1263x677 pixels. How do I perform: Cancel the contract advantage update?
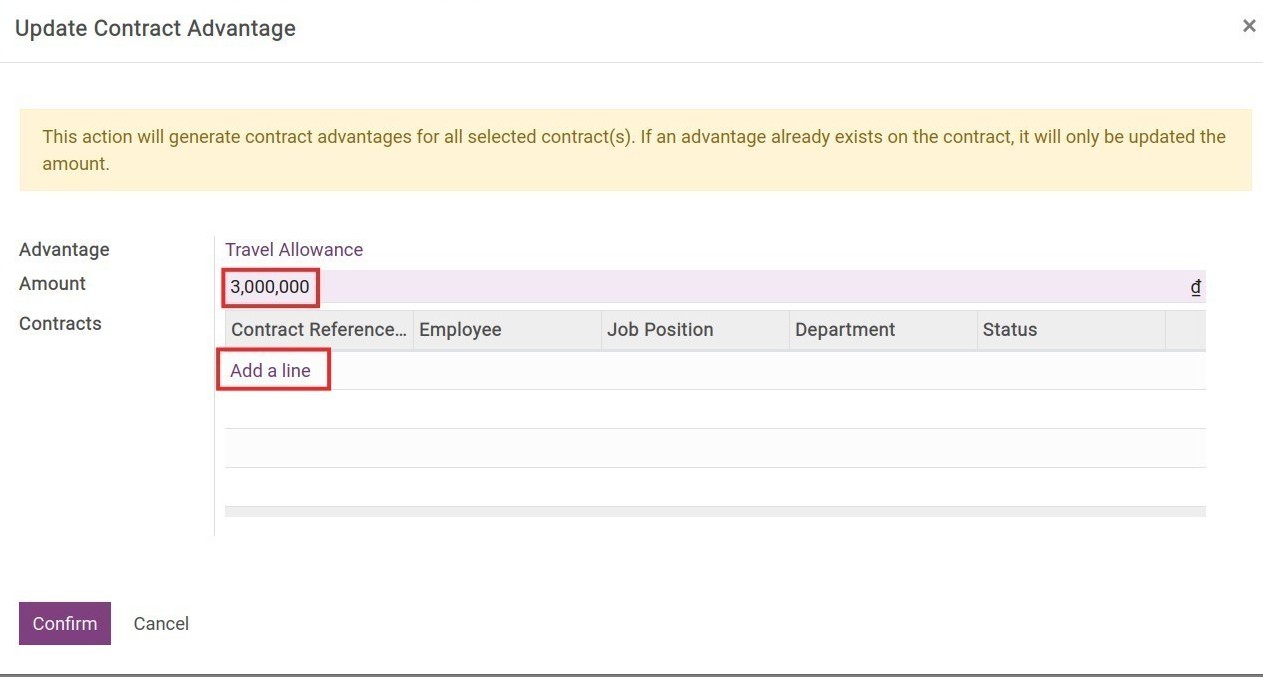pos(161,623)
